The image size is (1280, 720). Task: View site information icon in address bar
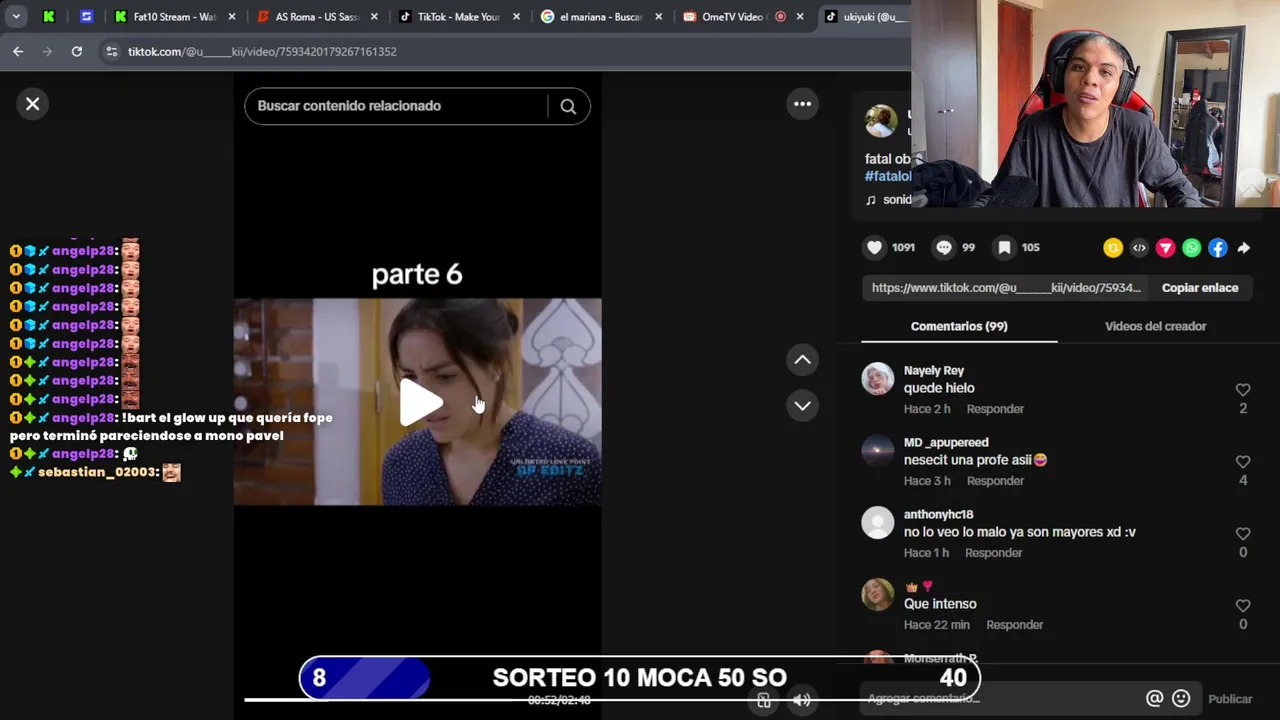[111, 51]
